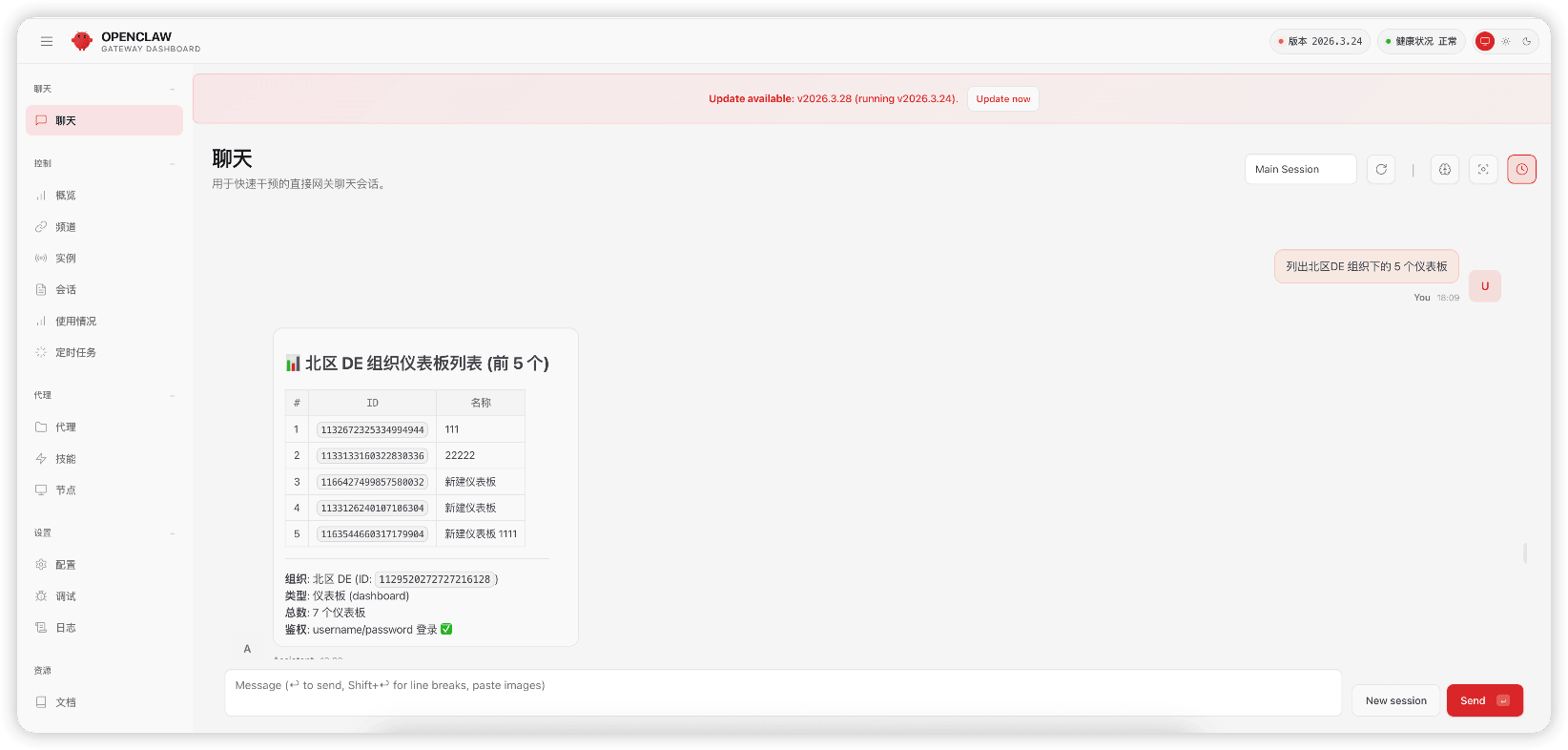This screenshot has height=750, width=1568.
Task: Open 会话 sessions in sidebar
Action: tap(105, 290)
